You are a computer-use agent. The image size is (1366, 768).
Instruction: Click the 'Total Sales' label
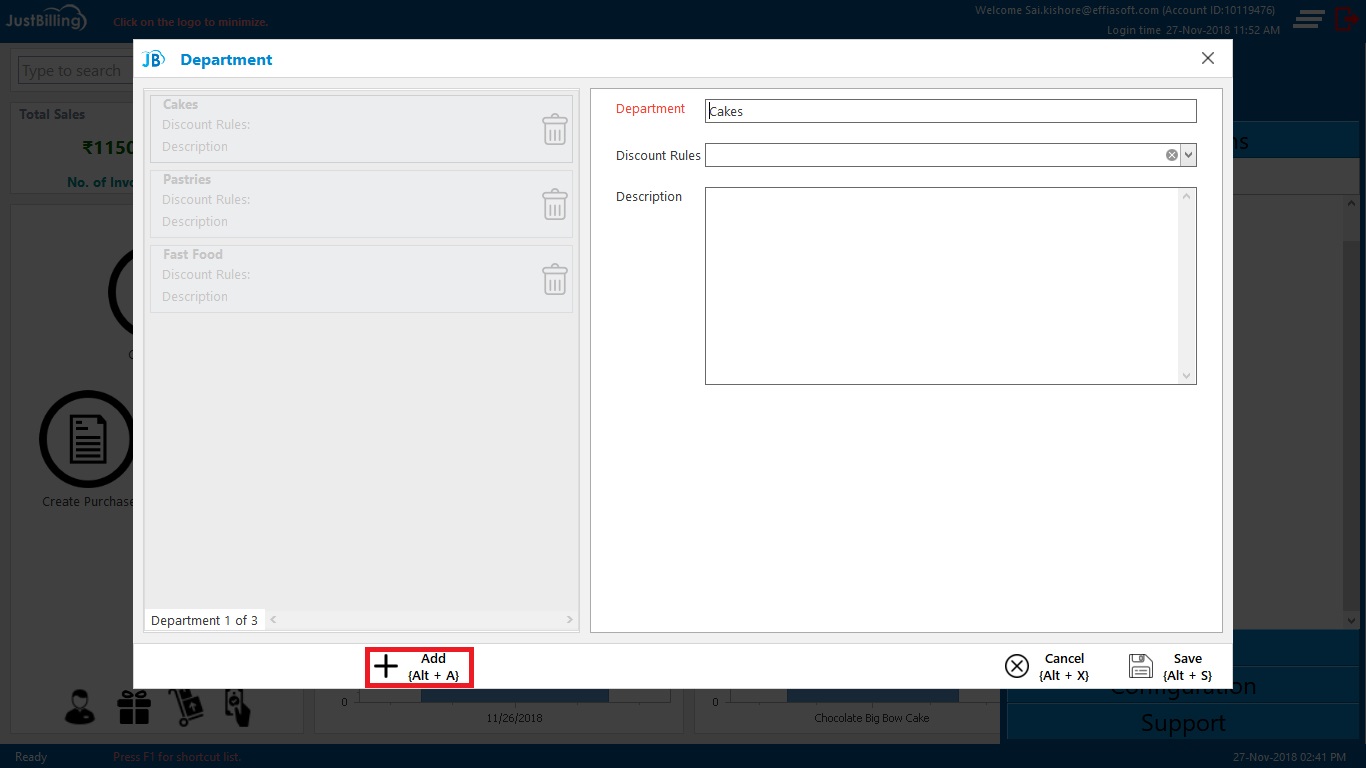pyautogui.click(x=52, y=114)
